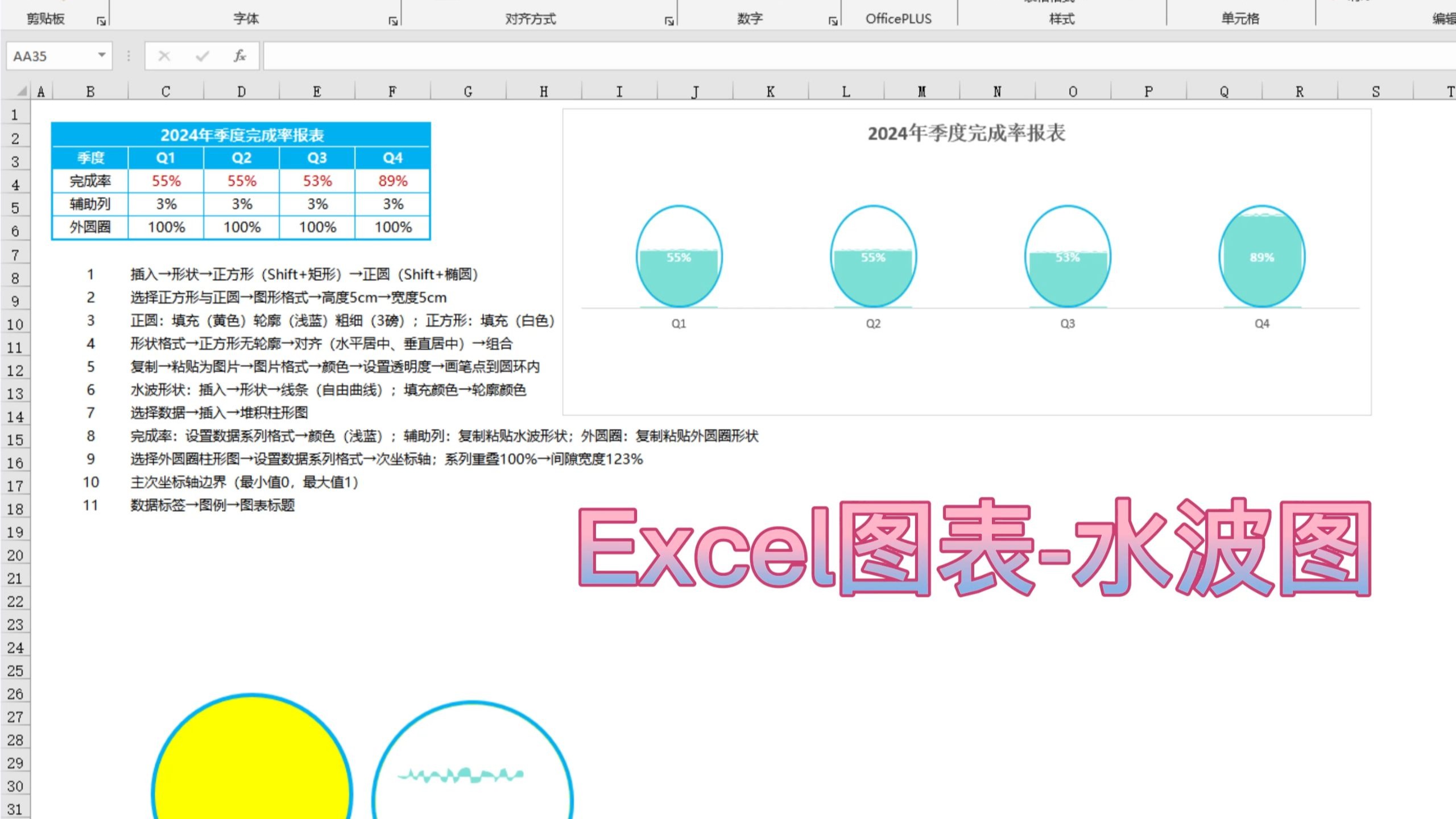The width and height of the screenshot is (1456, 819).
Task: Select column header M
Action: [921, 91]
